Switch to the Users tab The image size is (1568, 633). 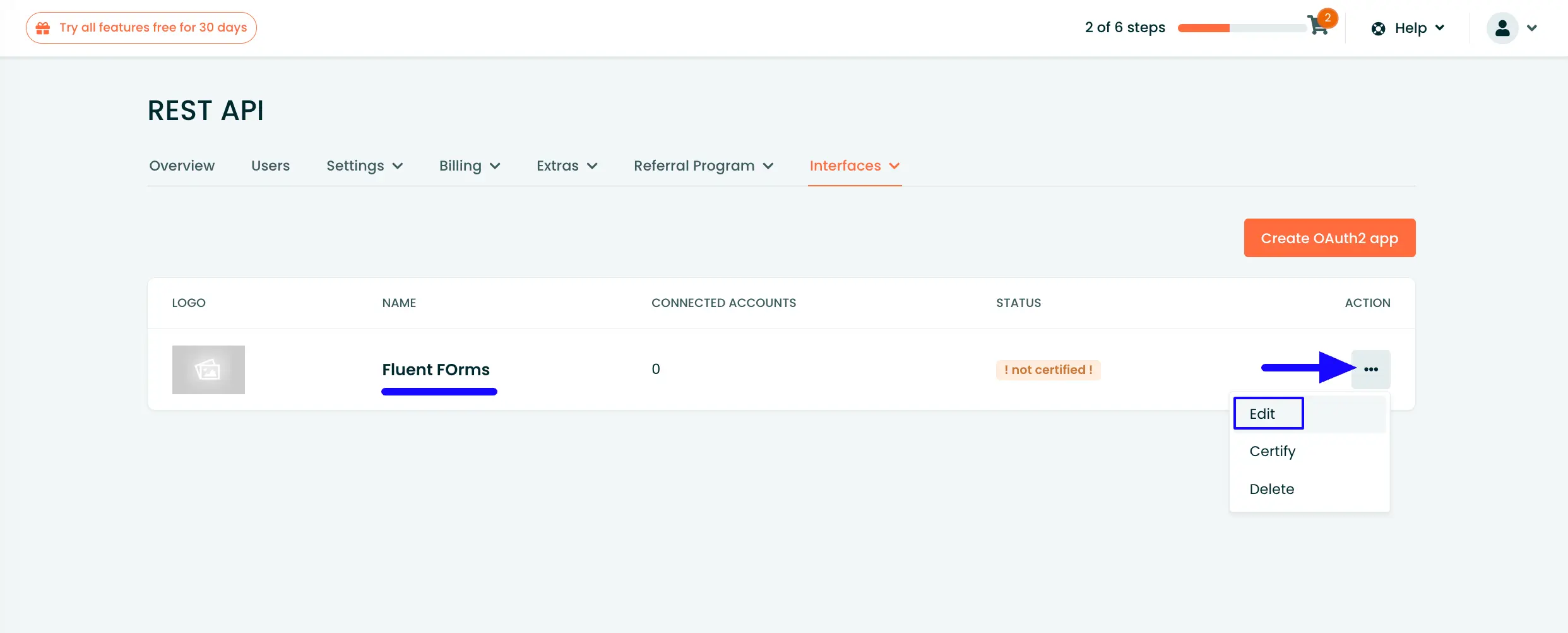point(270,166)
